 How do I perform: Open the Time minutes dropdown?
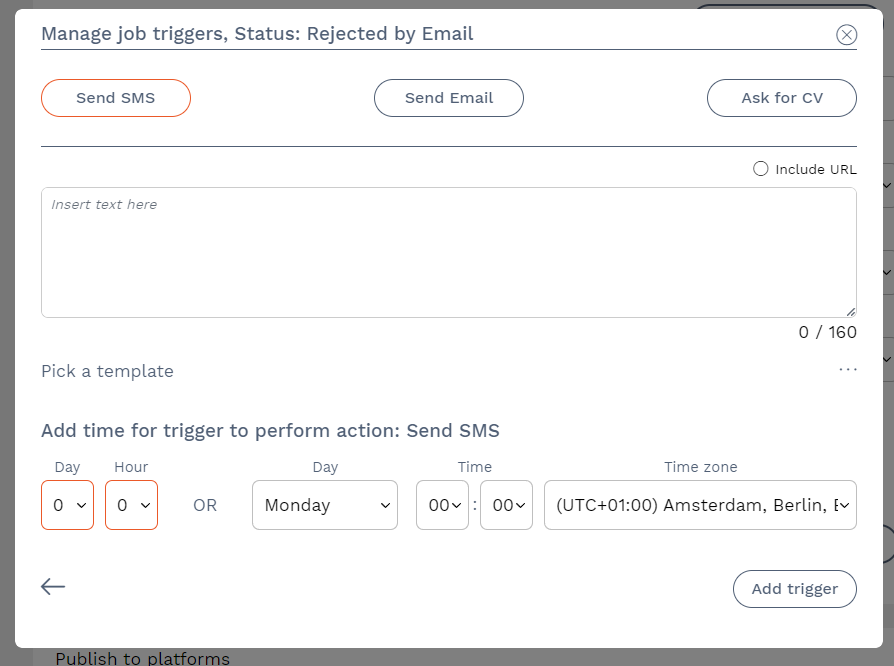(x=506, y=505)
